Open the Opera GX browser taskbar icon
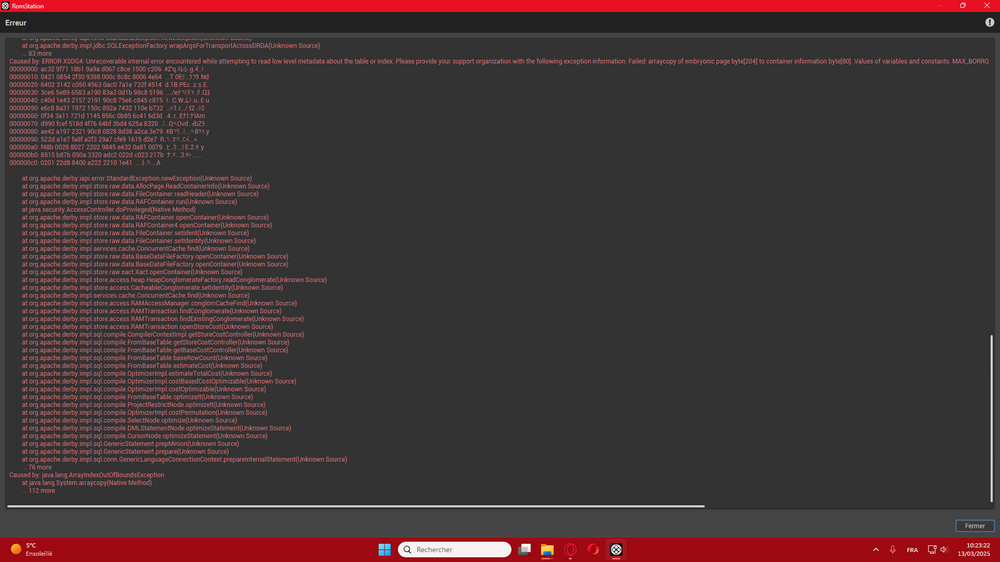 pyautogui.click(x=570, y=549)
